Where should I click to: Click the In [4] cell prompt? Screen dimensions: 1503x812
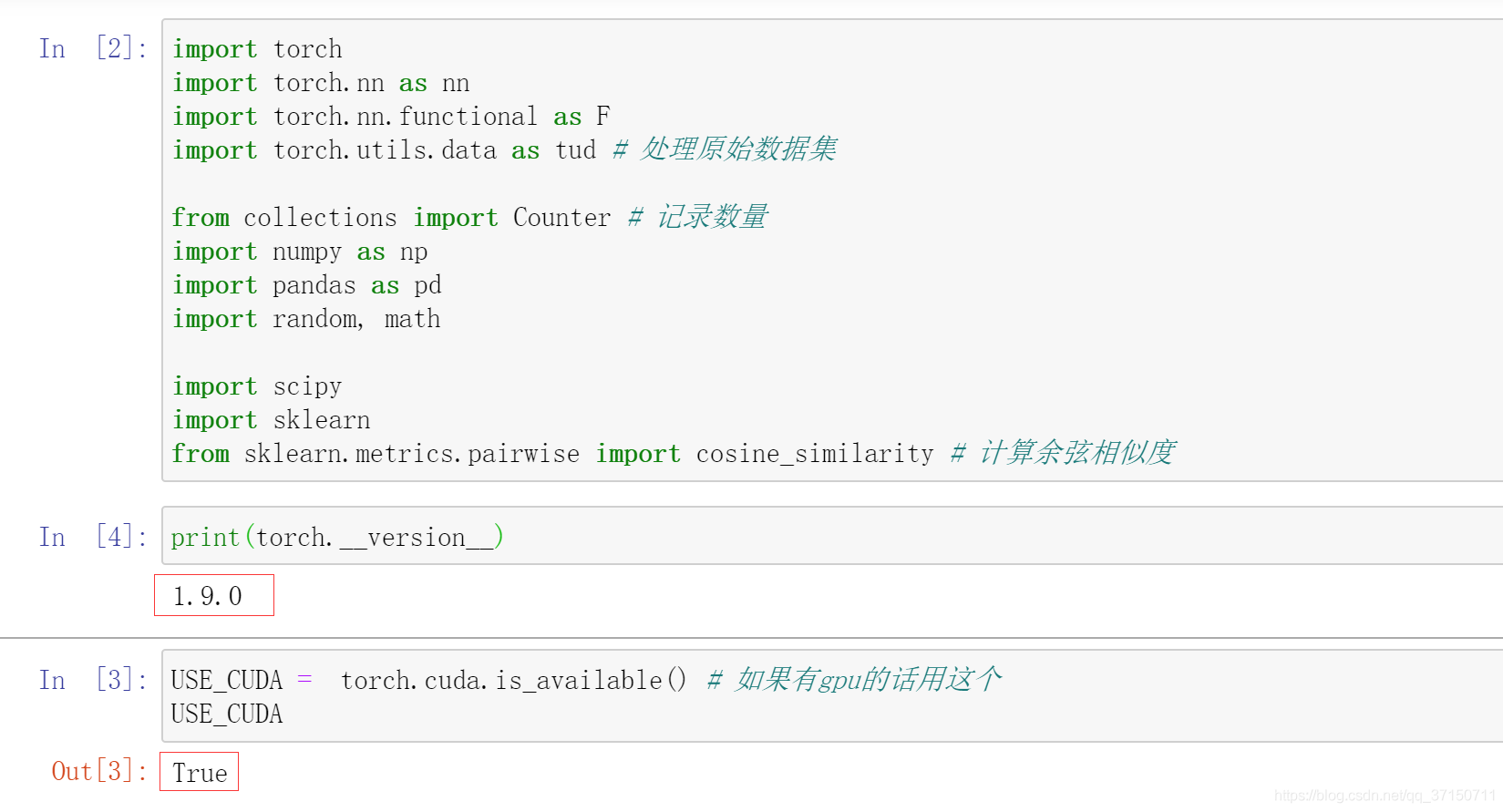point(92,537)
